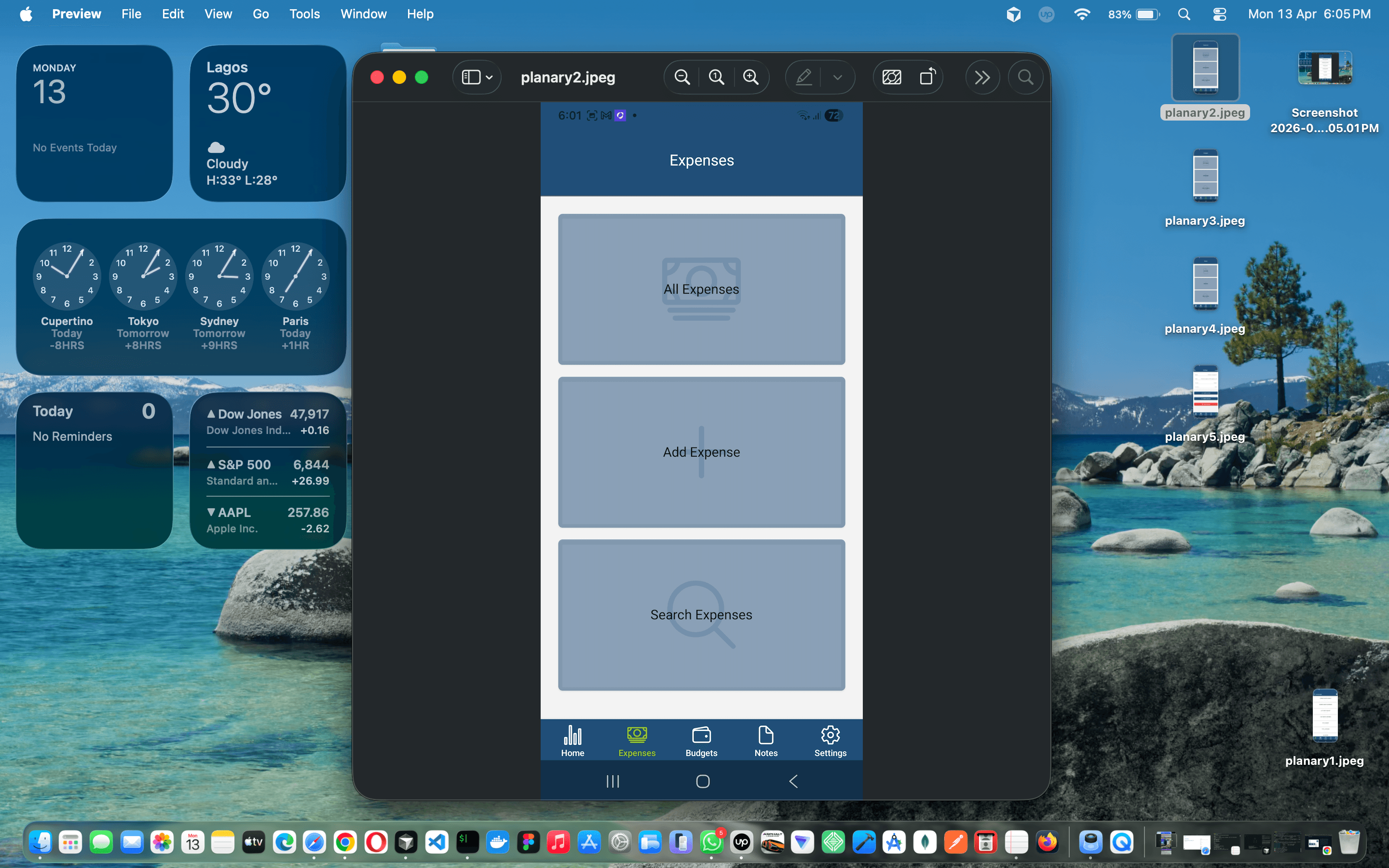Open the Tools menu
Screen dimensions: 1389x868
304,14
